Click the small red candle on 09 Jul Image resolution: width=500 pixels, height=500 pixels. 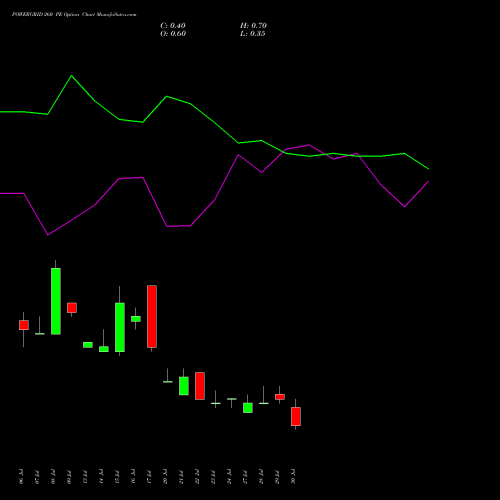tap(72, 308)
